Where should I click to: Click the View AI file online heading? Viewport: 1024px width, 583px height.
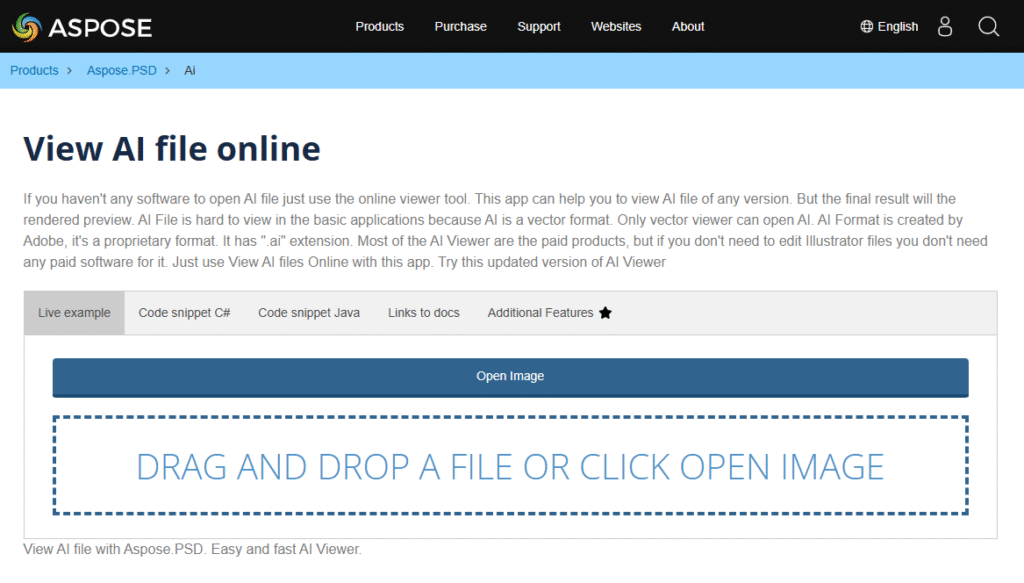click(172, 149)
